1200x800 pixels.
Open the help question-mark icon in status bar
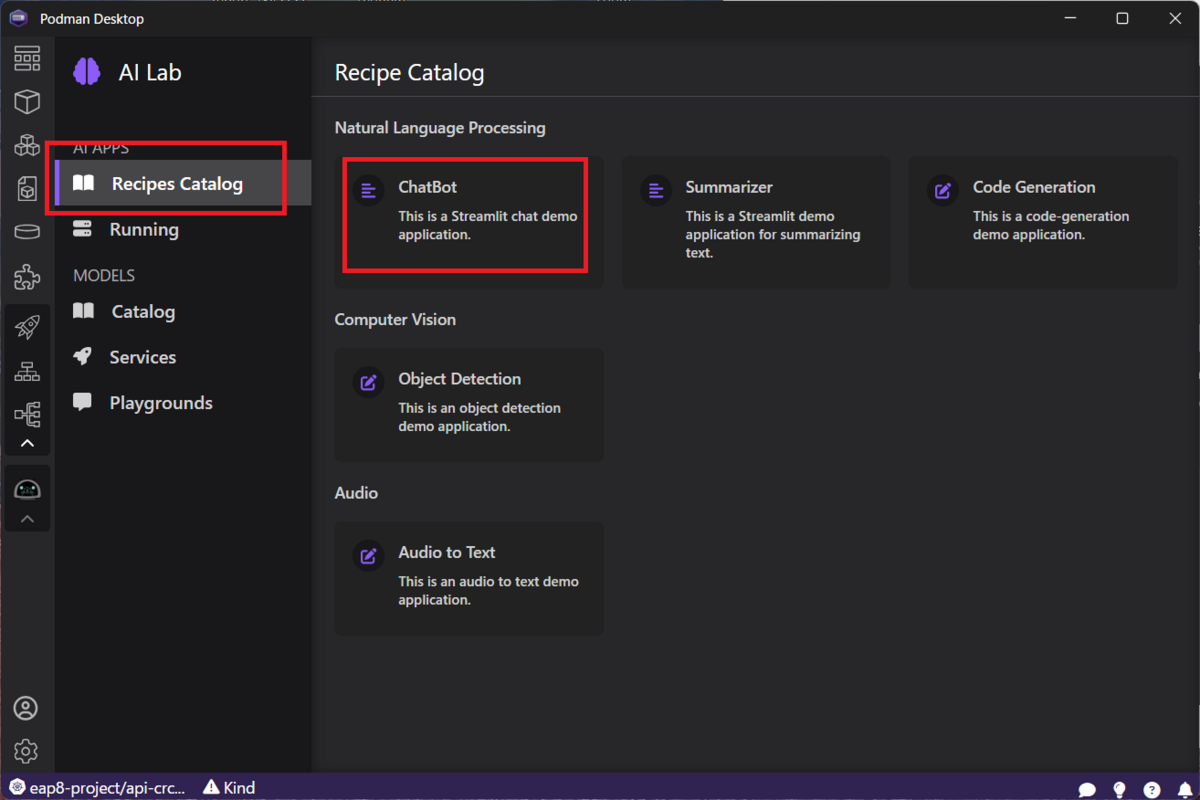(1152, 789)
